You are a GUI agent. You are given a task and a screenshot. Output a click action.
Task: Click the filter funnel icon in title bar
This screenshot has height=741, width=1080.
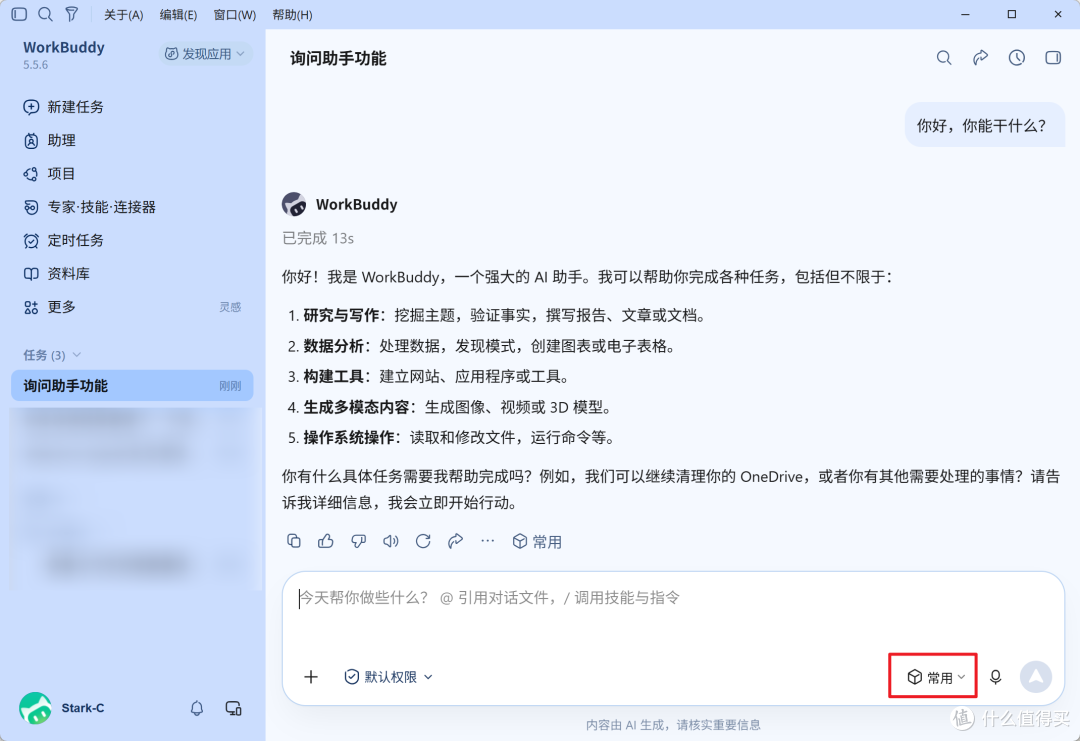point(72,14)
